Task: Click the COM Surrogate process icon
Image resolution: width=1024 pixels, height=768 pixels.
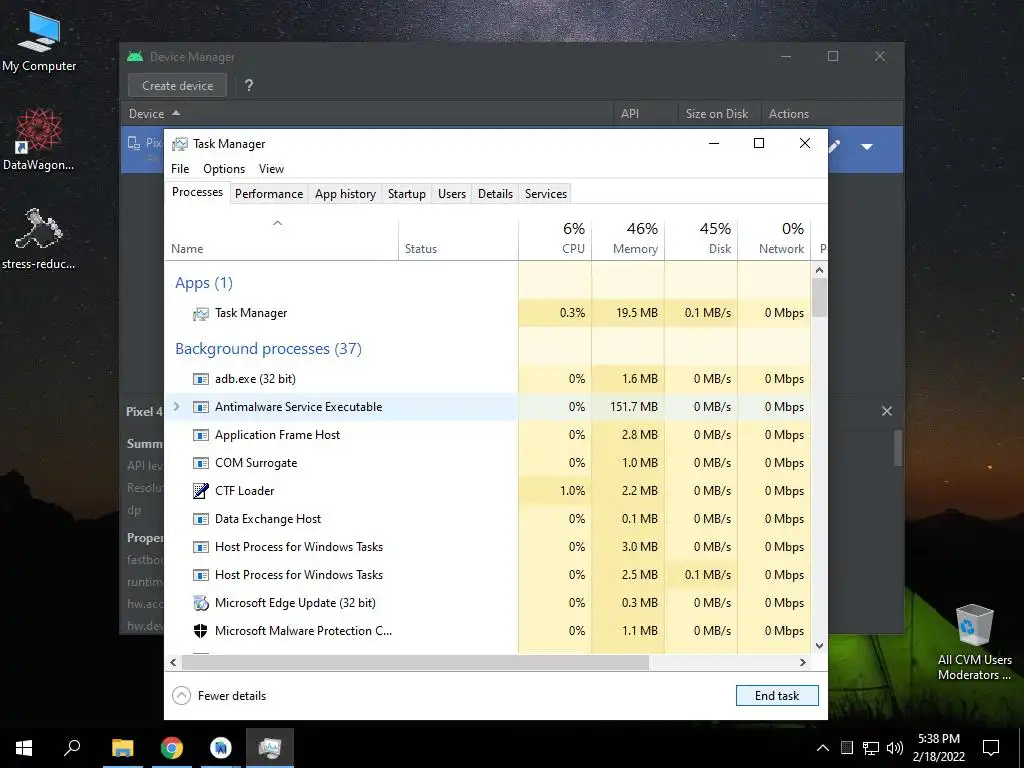Action: [x=200, y=463]
